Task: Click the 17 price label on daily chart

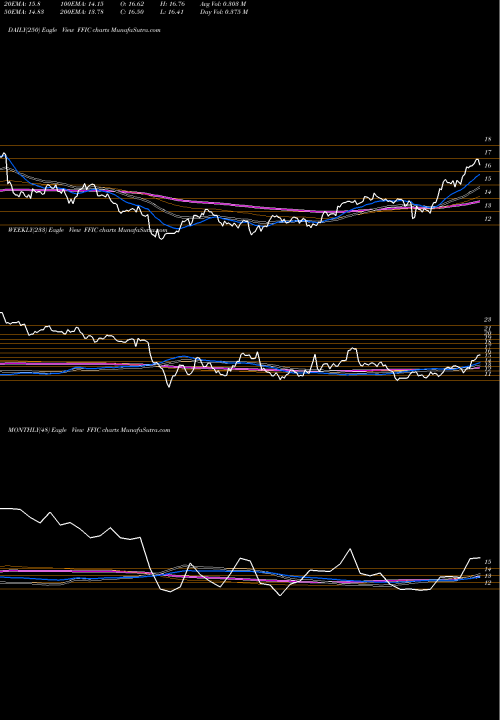Action: (488, 152)
